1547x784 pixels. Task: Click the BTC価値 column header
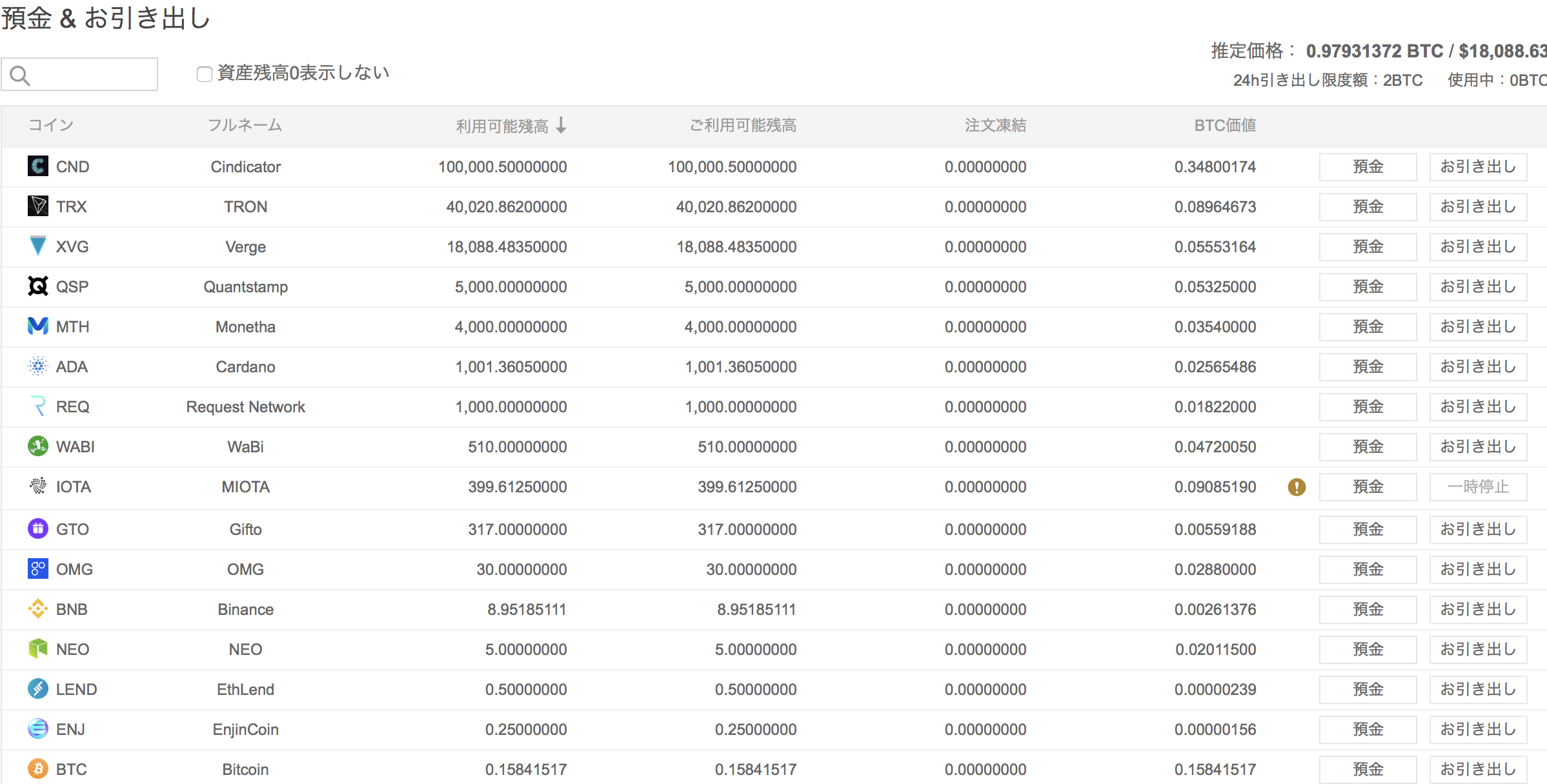tap(1224, 126)
